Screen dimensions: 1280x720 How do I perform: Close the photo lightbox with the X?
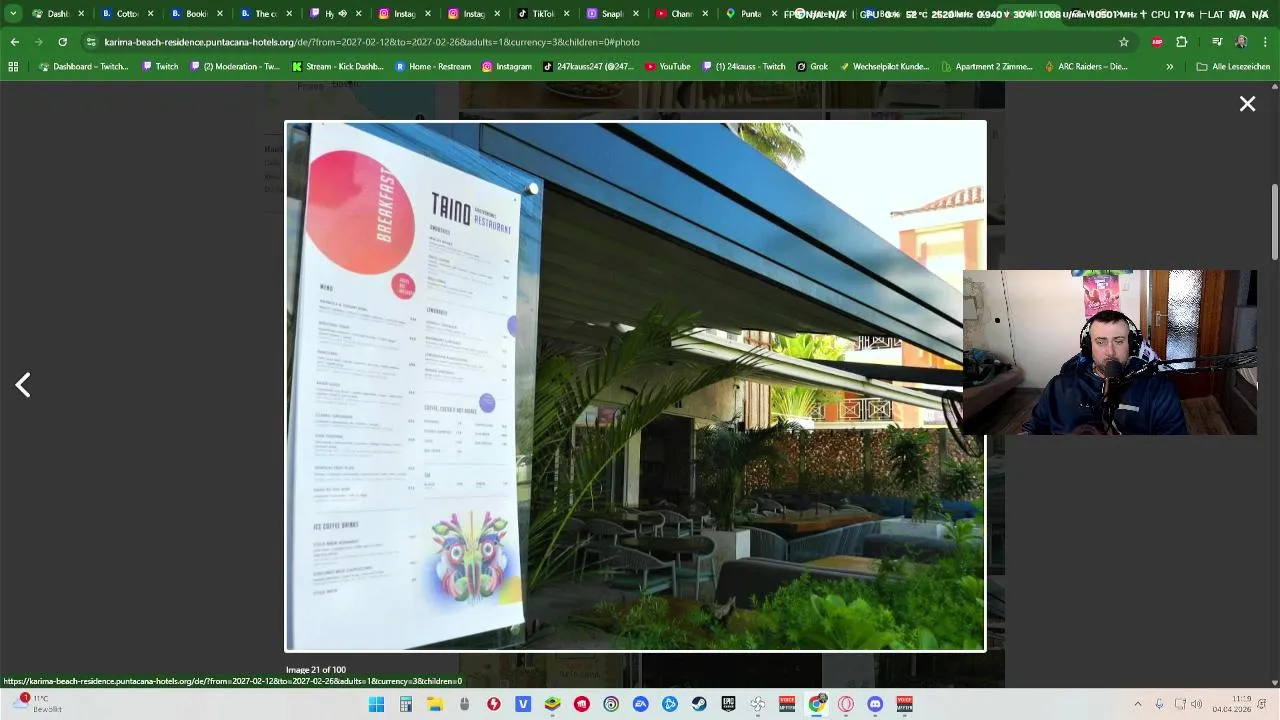tap(1247, 104)
